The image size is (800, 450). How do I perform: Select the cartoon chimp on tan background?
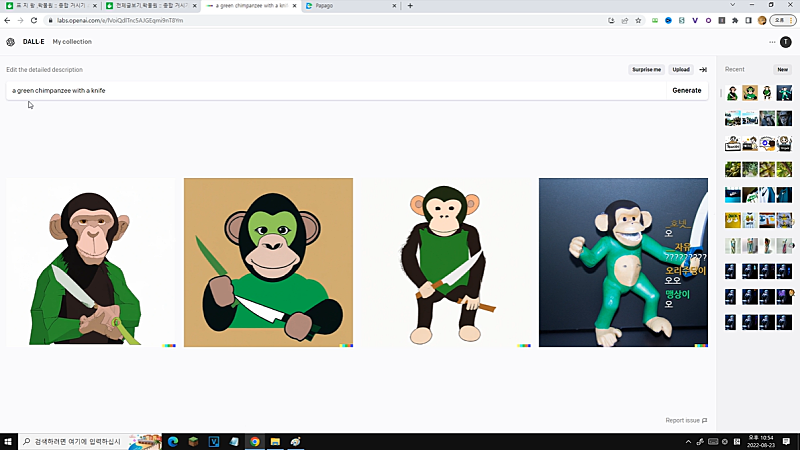(x=268, y=262)
